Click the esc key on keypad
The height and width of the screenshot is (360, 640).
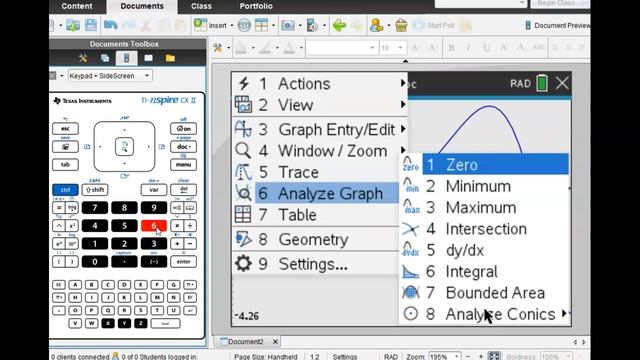coord(65,129)
